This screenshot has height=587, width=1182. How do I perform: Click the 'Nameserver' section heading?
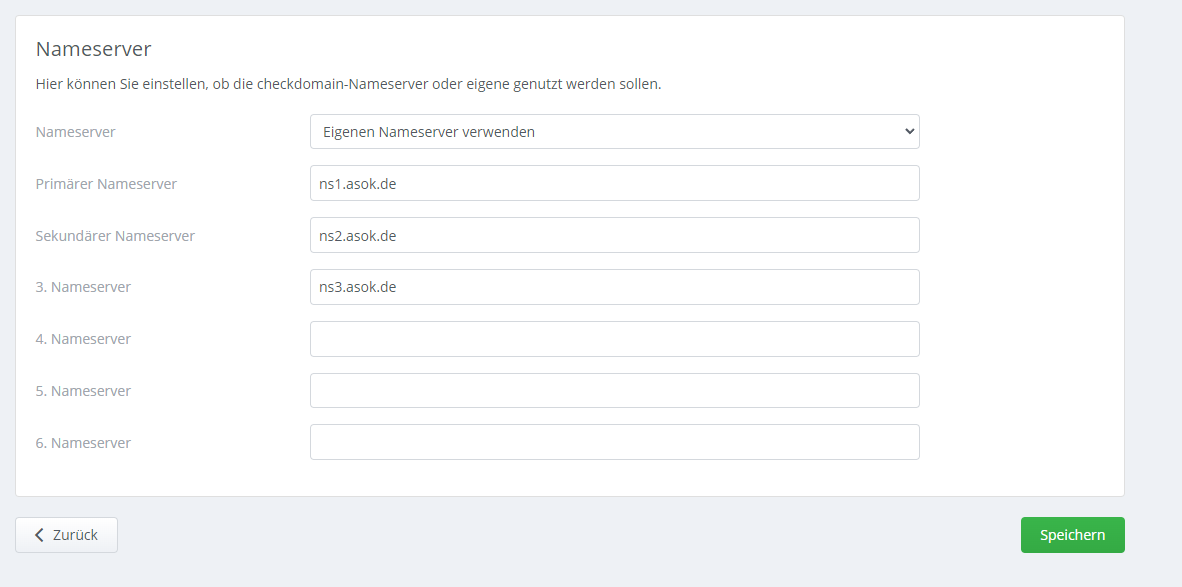(93, 49)
